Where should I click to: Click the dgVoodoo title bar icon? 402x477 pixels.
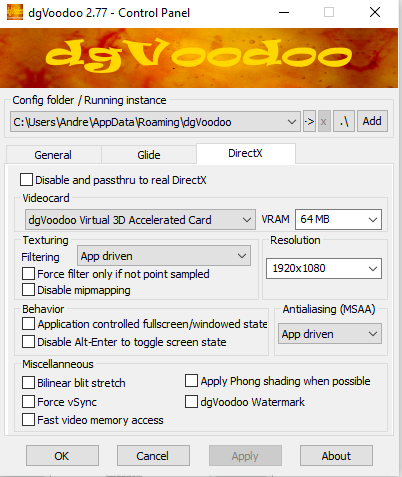click(15, 13)
